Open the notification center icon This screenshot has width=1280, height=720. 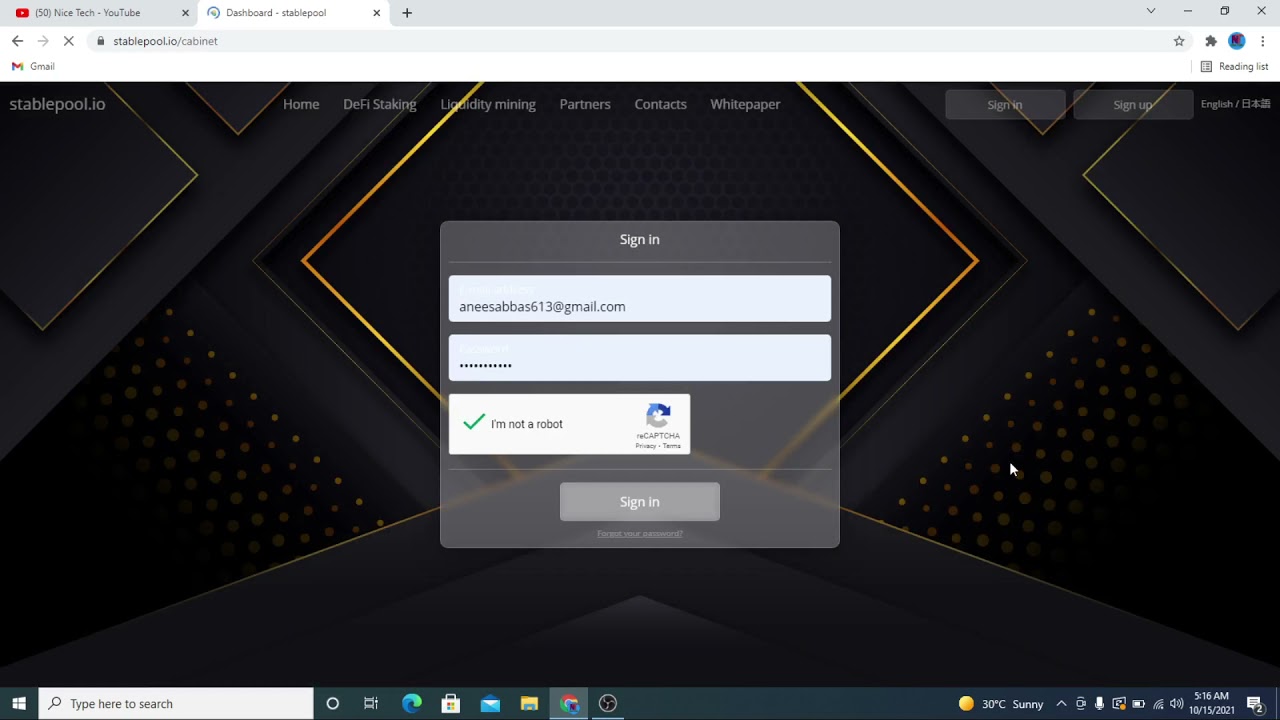point(1255,703)
